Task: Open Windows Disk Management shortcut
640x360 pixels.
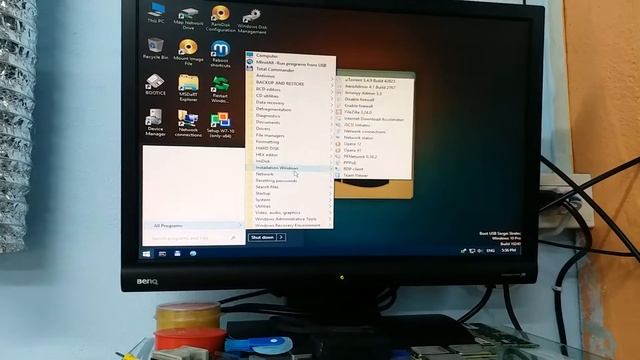Action: 252,21
